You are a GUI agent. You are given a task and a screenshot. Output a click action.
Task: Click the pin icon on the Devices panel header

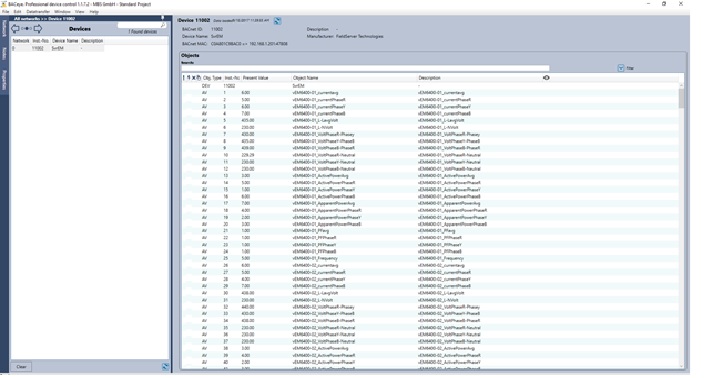(162, 18)
